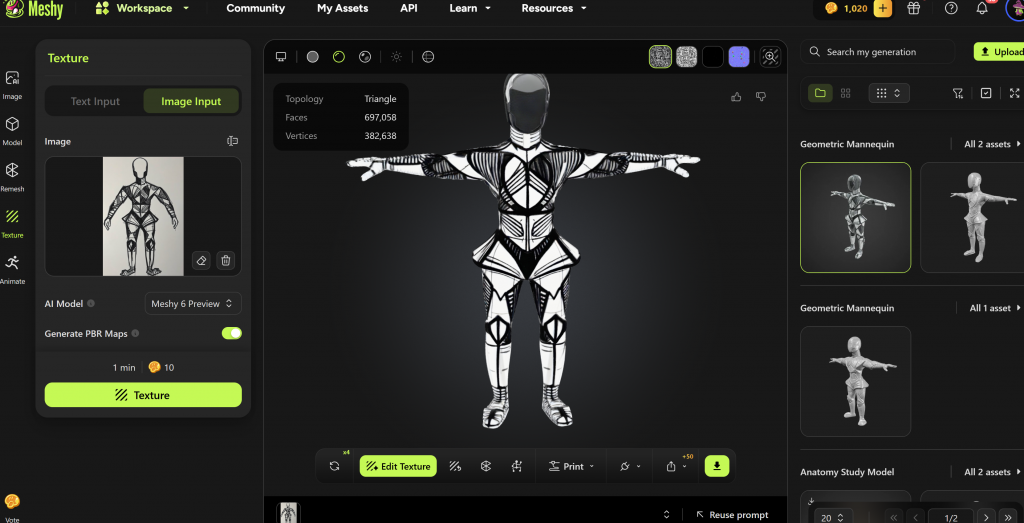Select the Image Input tab
The height and width of the screenshot is (523, 1024).
point(190,101)
